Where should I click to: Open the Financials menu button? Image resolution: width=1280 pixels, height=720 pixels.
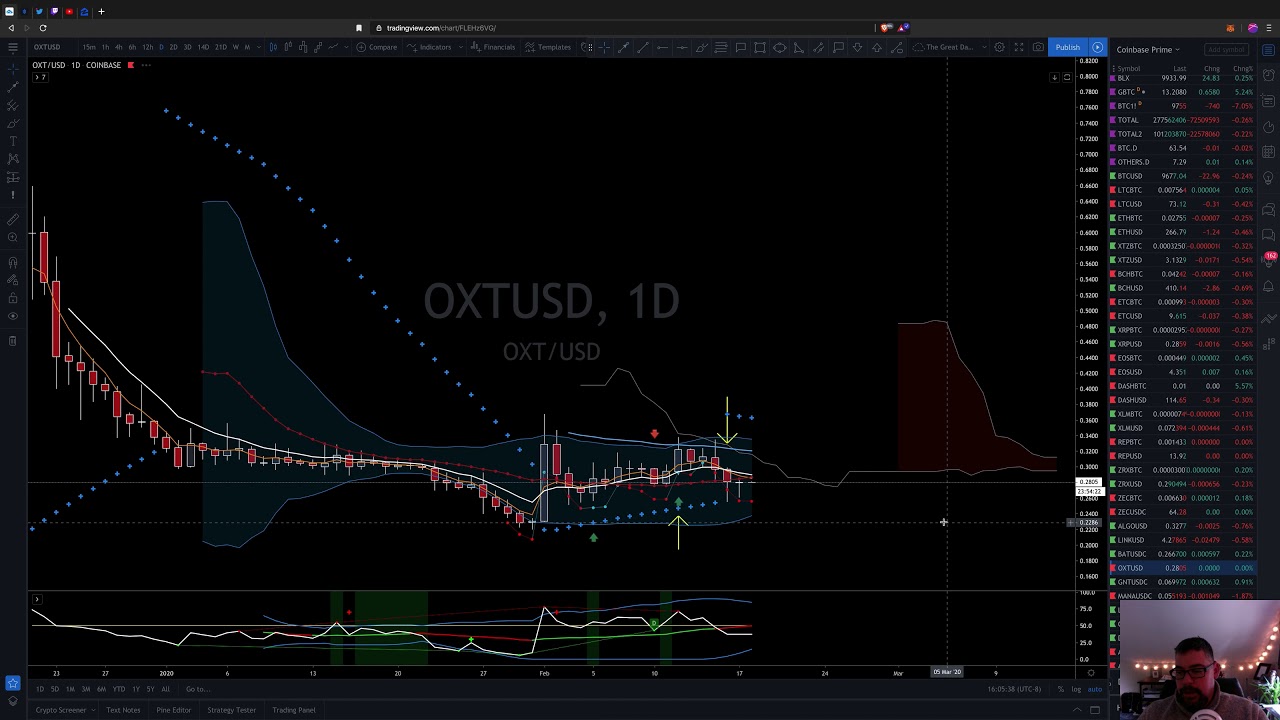492,47
